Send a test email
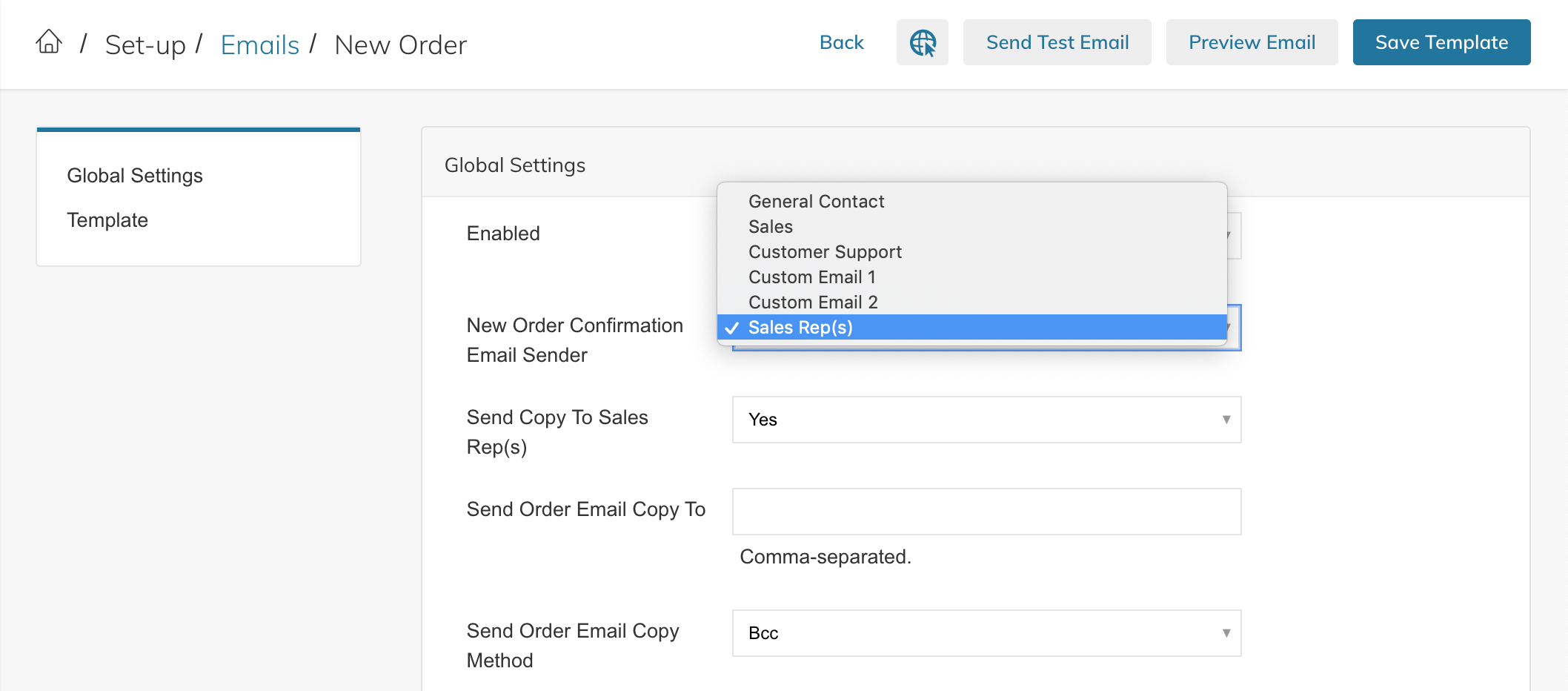Viewport: 1568px width, 691px height. 1057,42
